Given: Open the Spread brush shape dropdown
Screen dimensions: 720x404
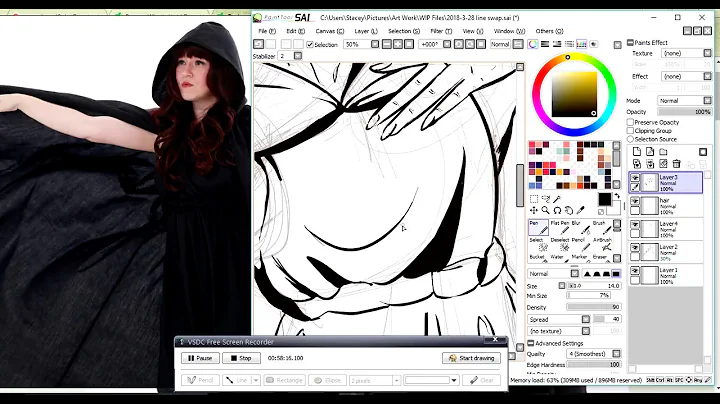Looking at the screenshot, I should pos(585,320).
